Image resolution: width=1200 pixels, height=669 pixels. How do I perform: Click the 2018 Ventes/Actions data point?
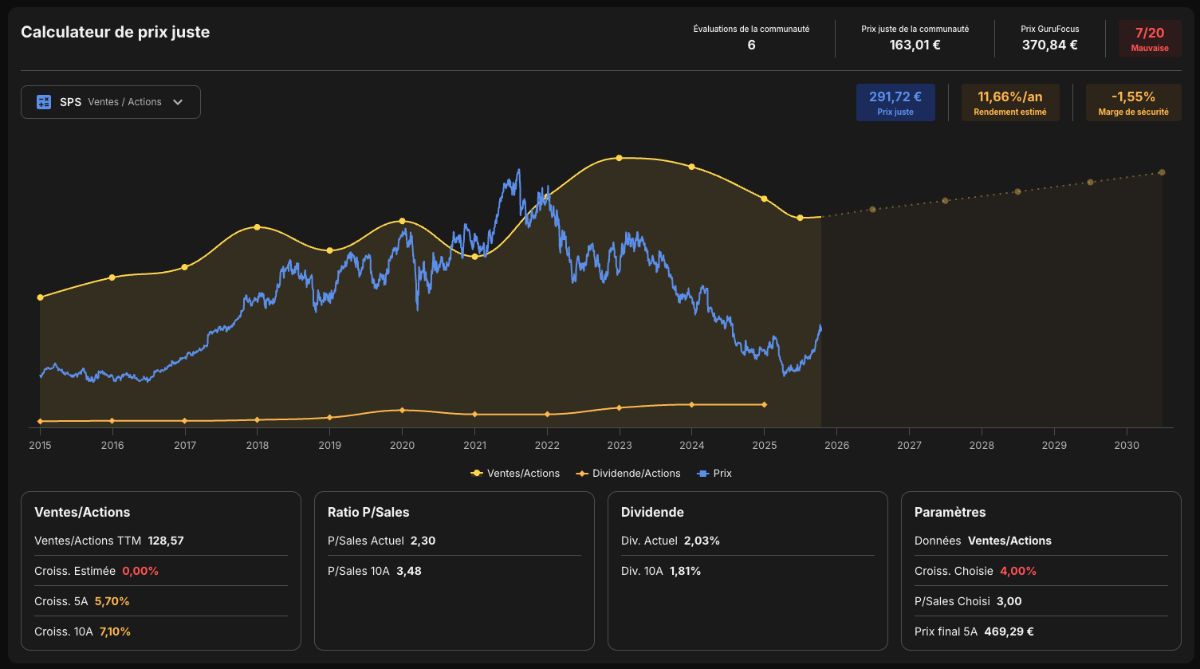point(257,227)
